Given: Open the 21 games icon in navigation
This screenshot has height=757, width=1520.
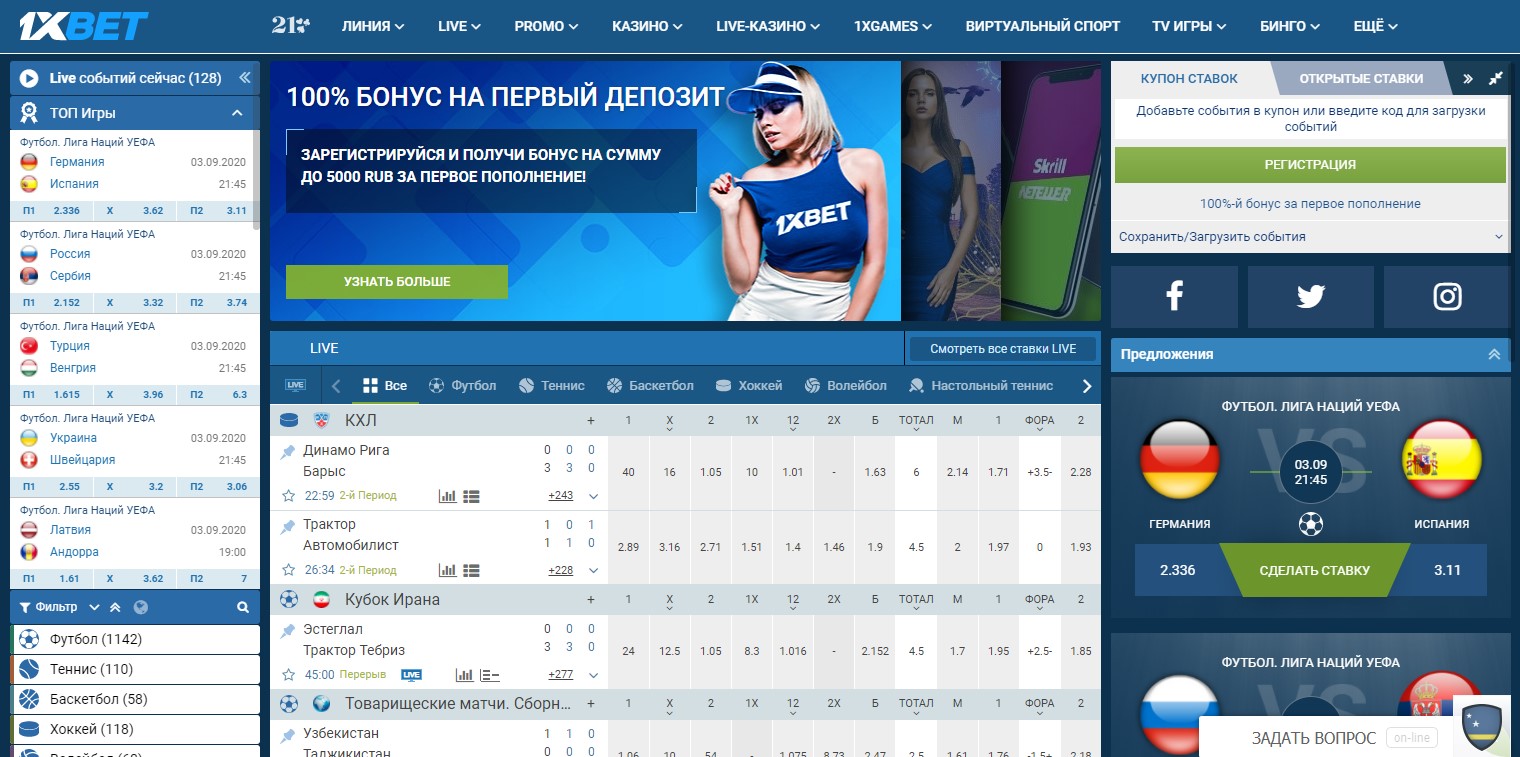Looking at the screenshot, I should click(x=291, y=26).
